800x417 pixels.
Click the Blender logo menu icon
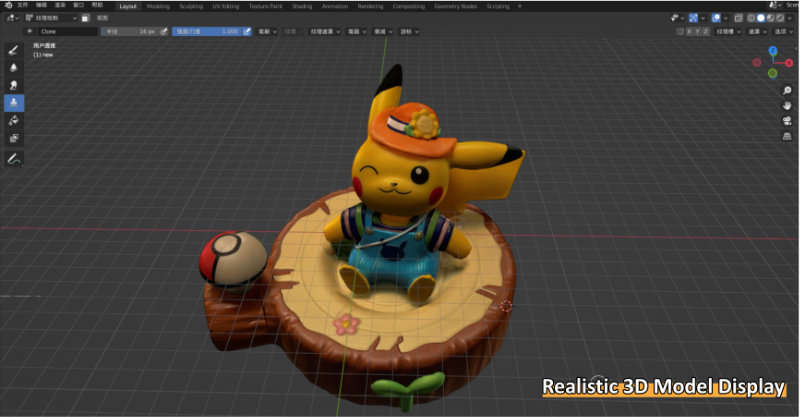pos(7,5)
